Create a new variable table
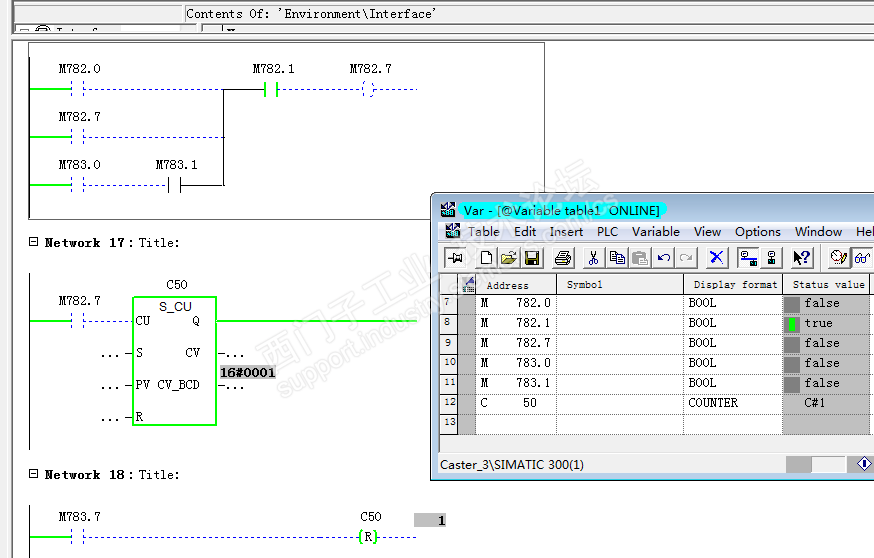The image size is (874, 558). 487,258
